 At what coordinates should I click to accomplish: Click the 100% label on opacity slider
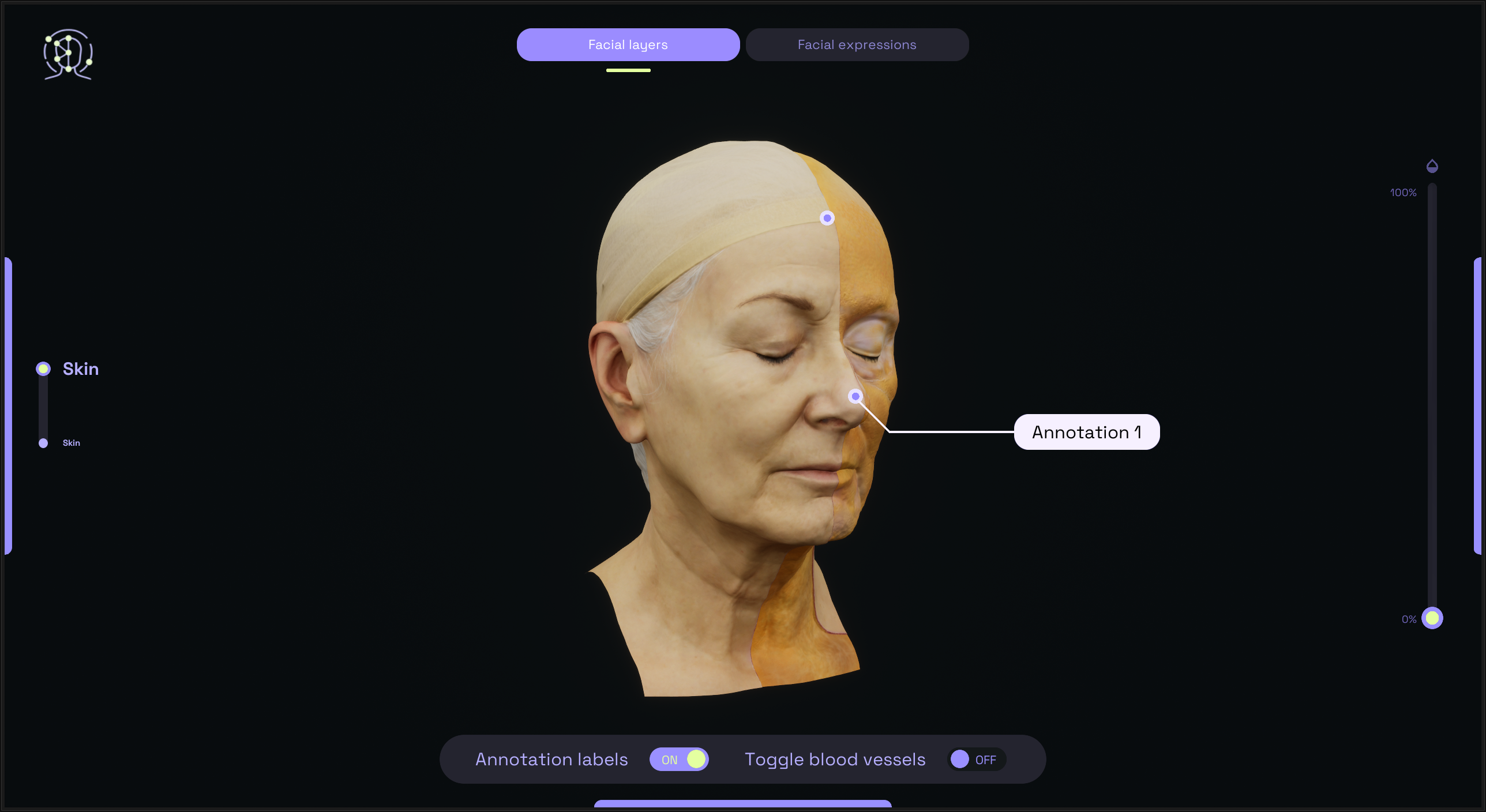click(x=1403, y=193)
